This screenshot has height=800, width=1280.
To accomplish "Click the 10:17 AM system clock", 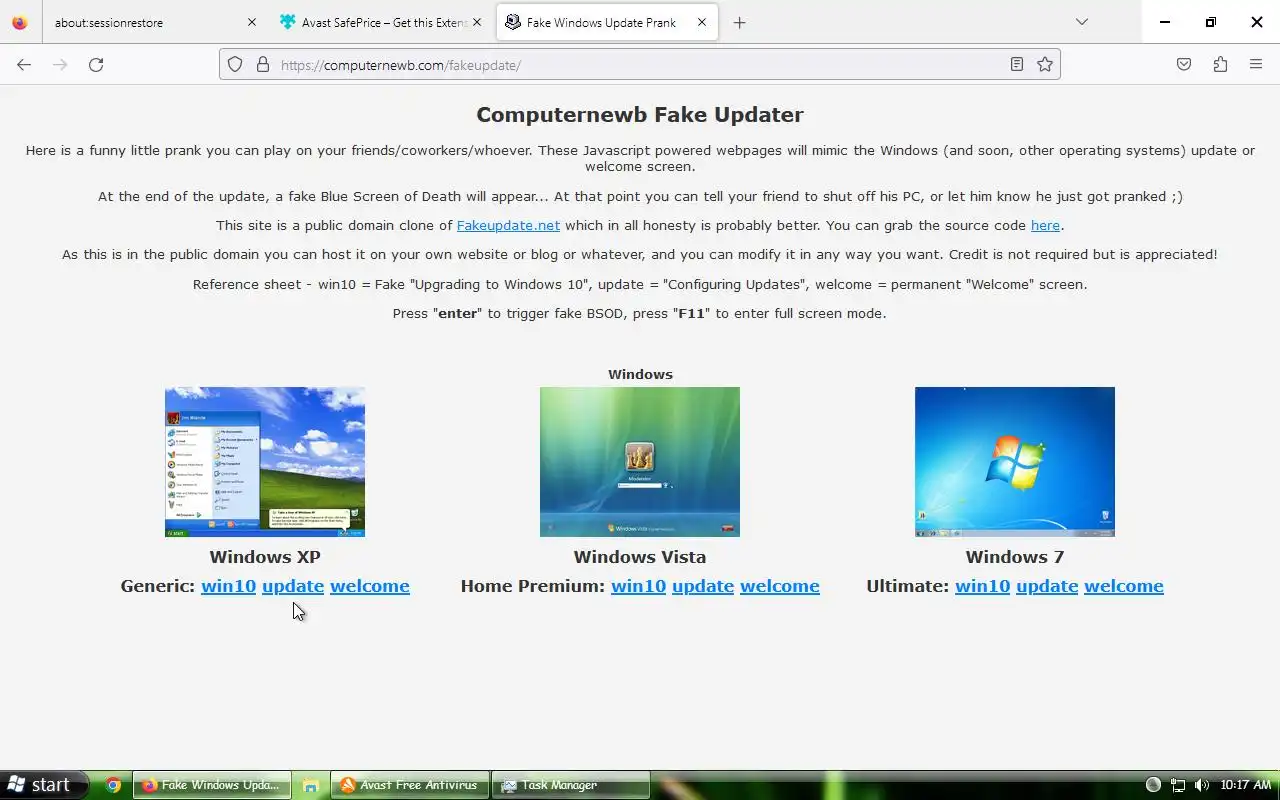I will 1245,785.
